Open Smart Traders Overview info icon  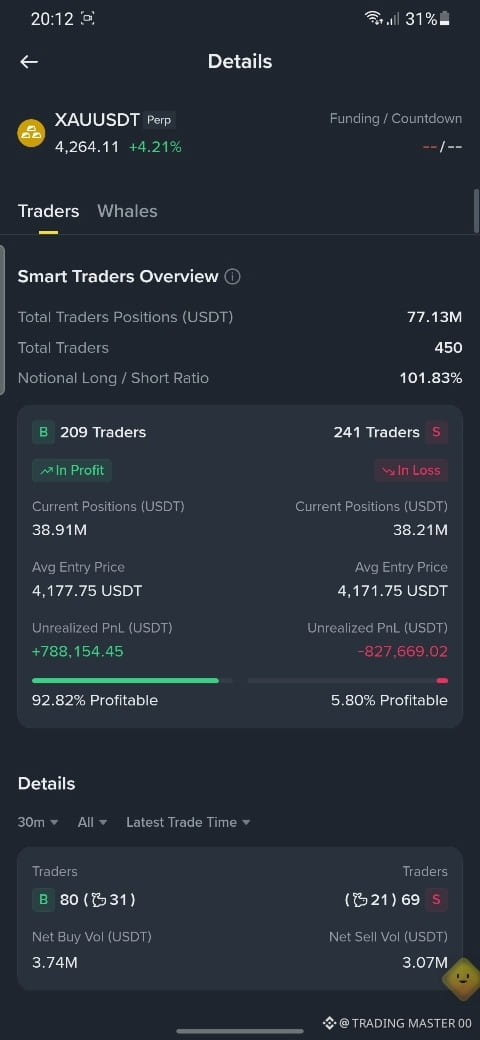click(x=232, y=277)
